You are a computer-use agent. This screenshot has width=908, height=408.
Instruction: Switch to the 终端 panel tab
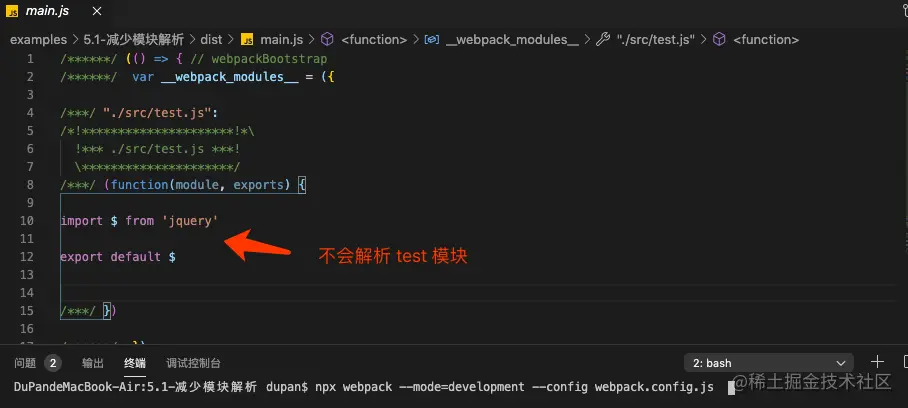134,363
